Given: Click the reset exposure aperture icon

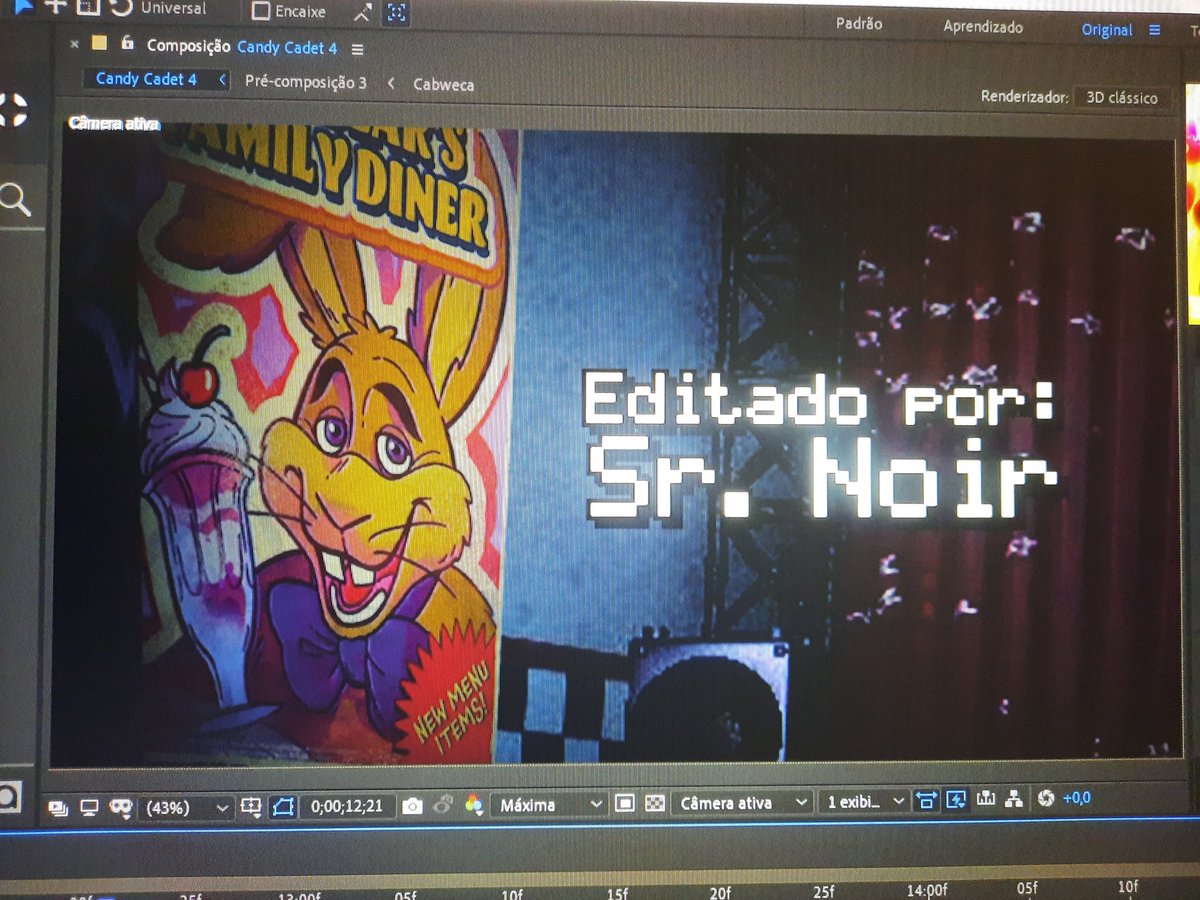Looking at the screenshot, I should pyautogui.click(x=1046, y=799).
